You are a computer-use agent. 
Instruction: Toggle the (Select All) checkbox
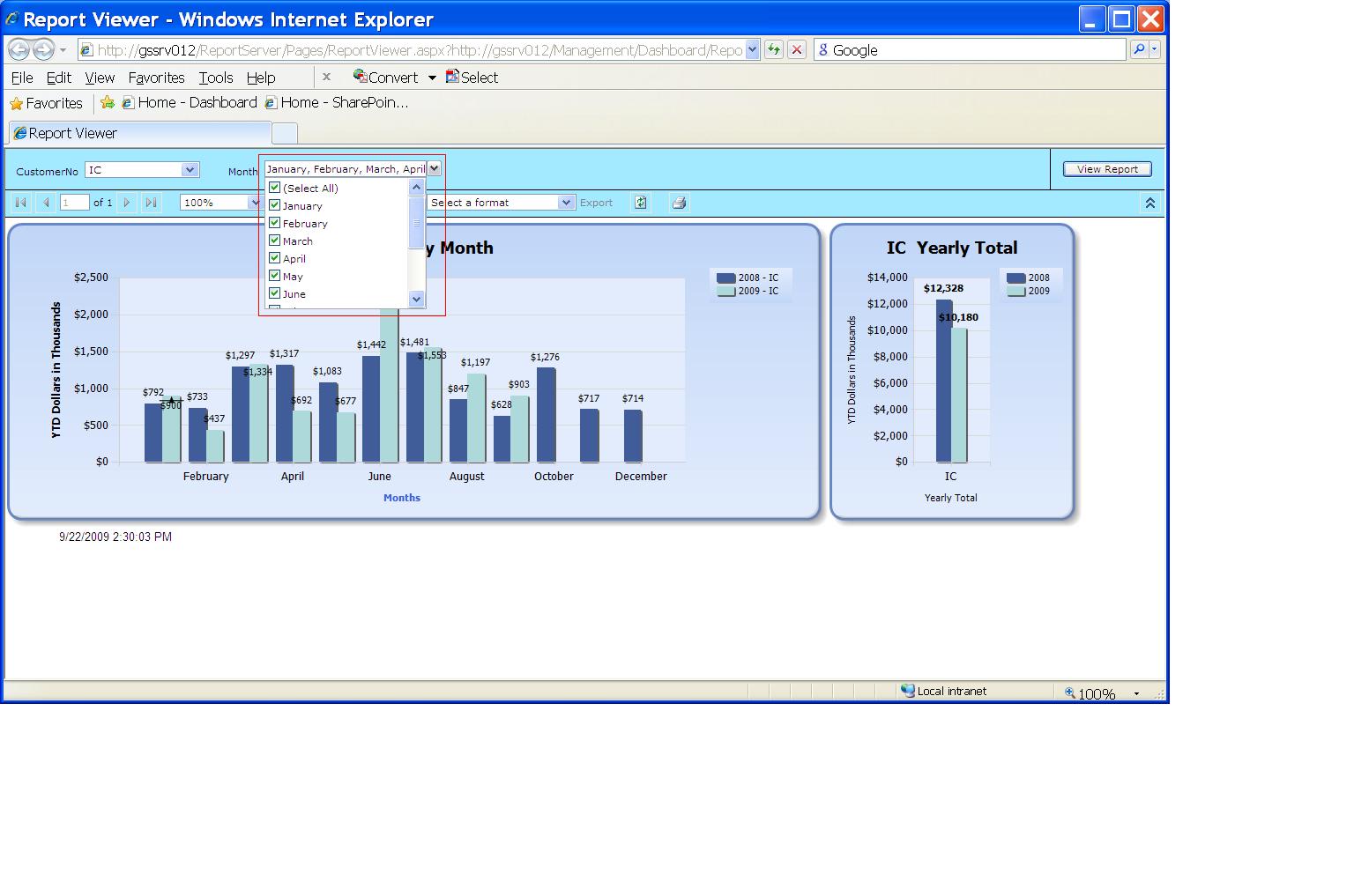[274, 188]
